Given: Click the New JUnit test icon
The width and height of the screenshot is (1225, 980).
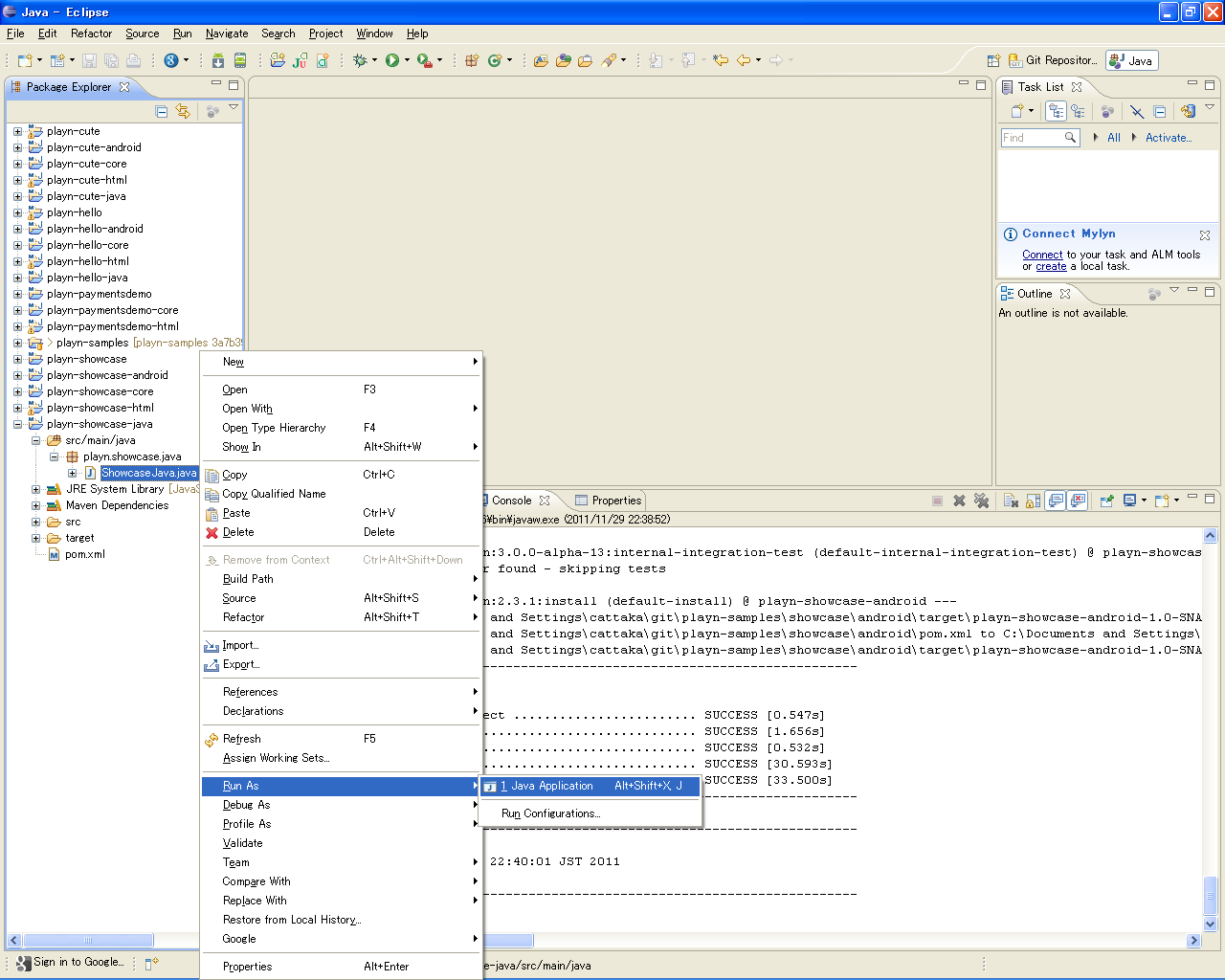Looking at the screenshot, I should click(300, 60).
